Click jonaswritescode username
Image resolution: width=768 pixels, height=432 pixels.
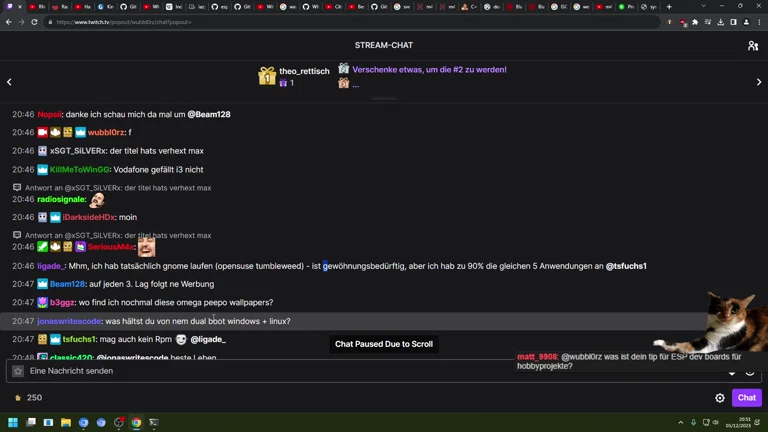[69, 321]
